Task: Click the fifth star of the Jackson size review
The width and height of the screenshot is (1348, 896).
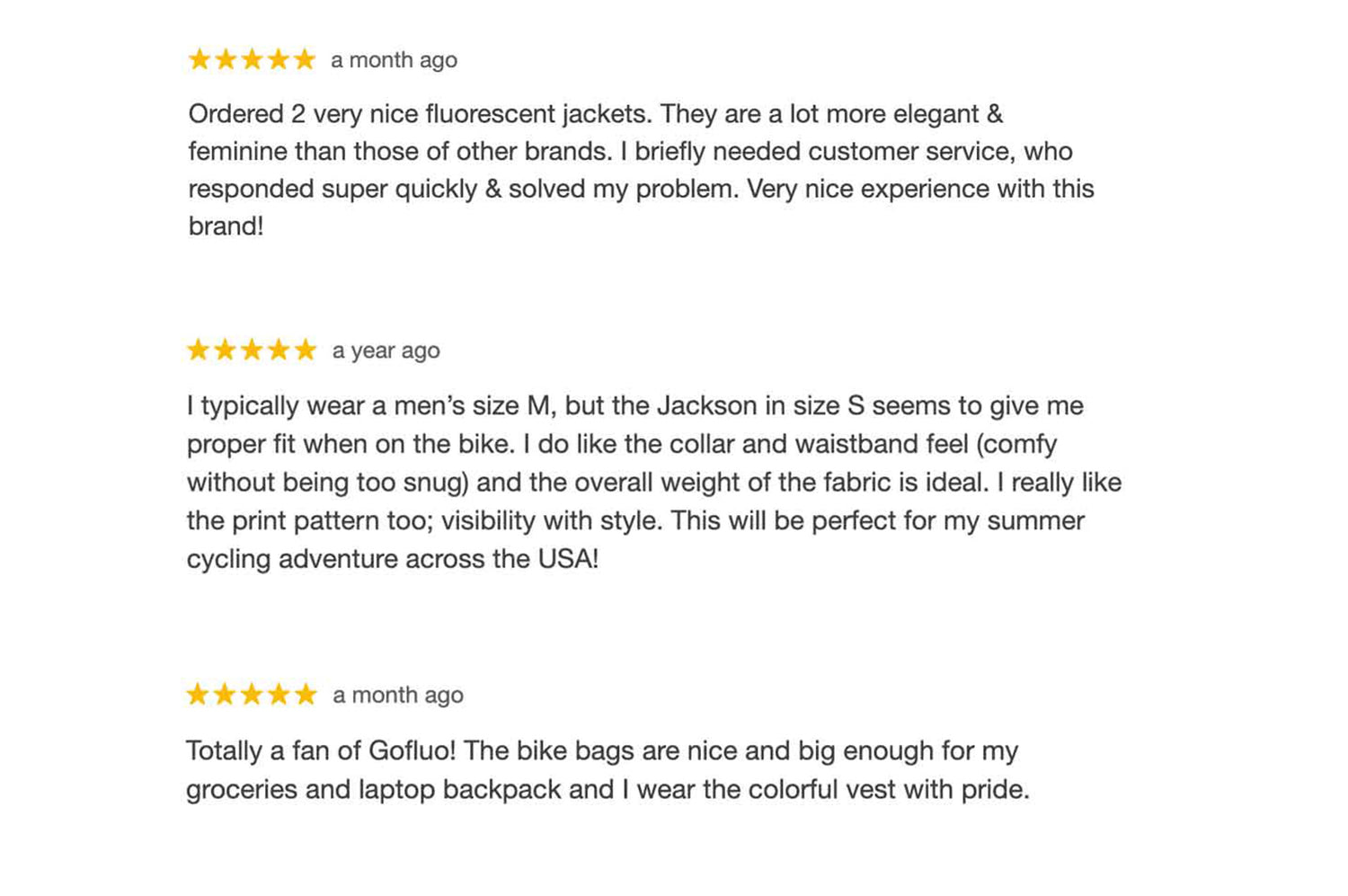Action: click(x=306, y=350)
